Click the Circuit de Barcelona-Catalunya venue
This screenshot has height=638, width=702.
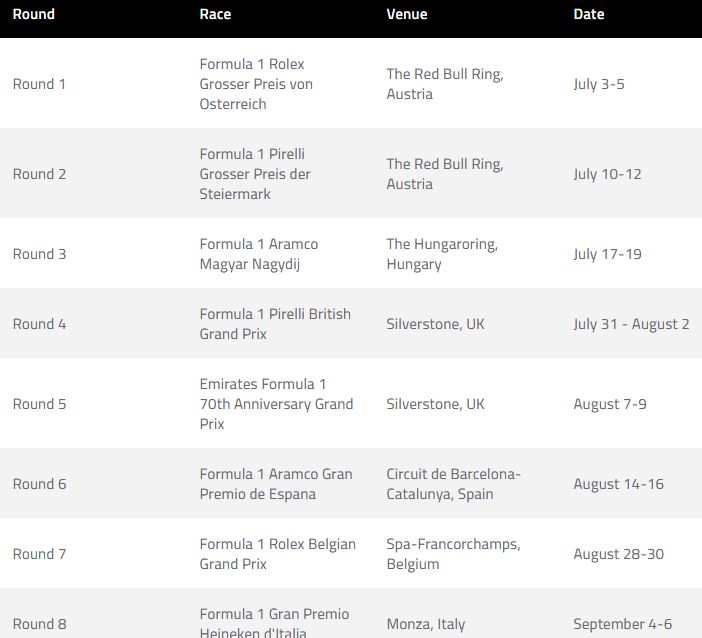(x=453, y=484)
